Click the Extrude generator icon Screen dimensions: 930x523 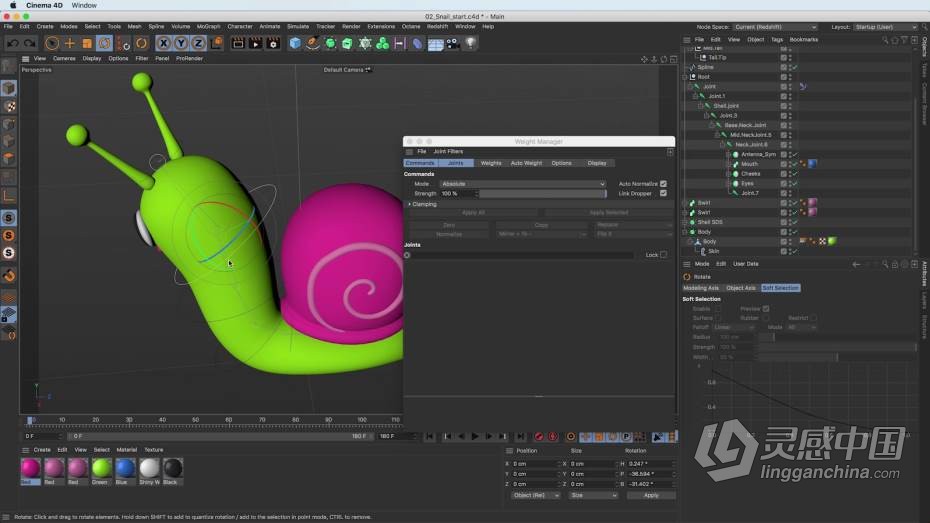[x=347, y=43]
